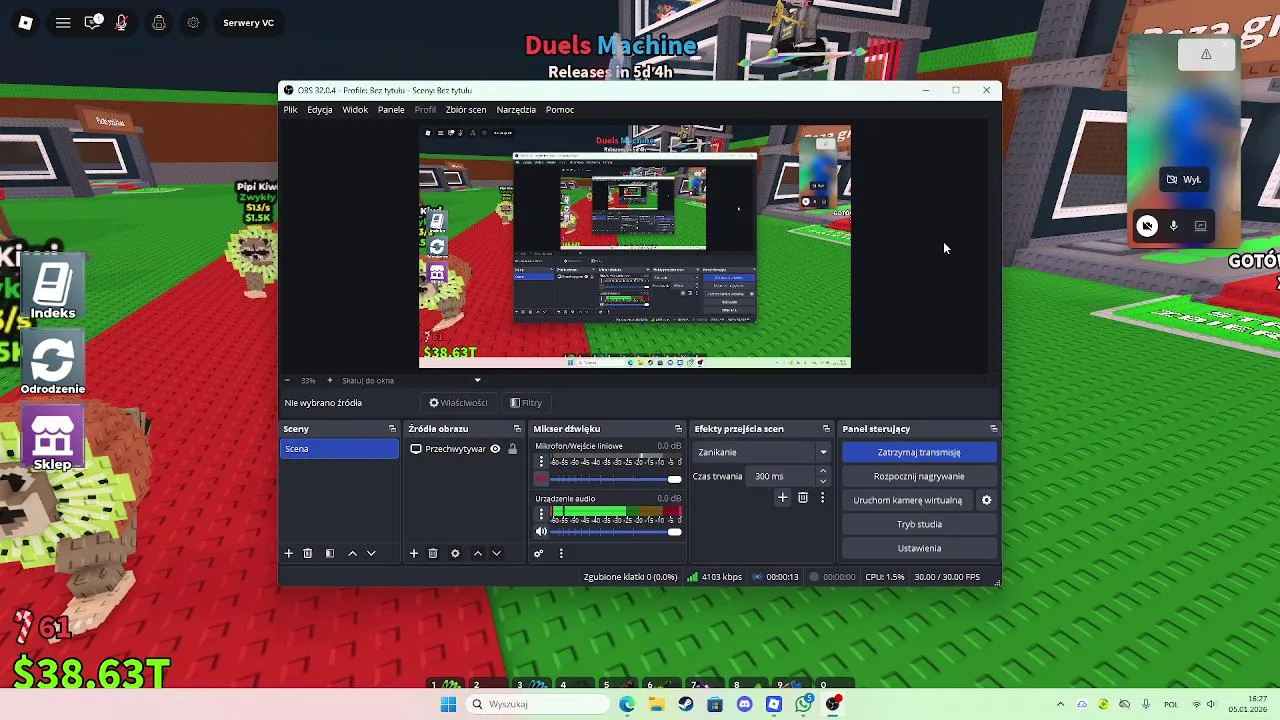Image resolution: width=1280 pixels, height=720 pixels.
Task: Click Rozpocznij nagrywanie button
Action: [x=919, y=476]
